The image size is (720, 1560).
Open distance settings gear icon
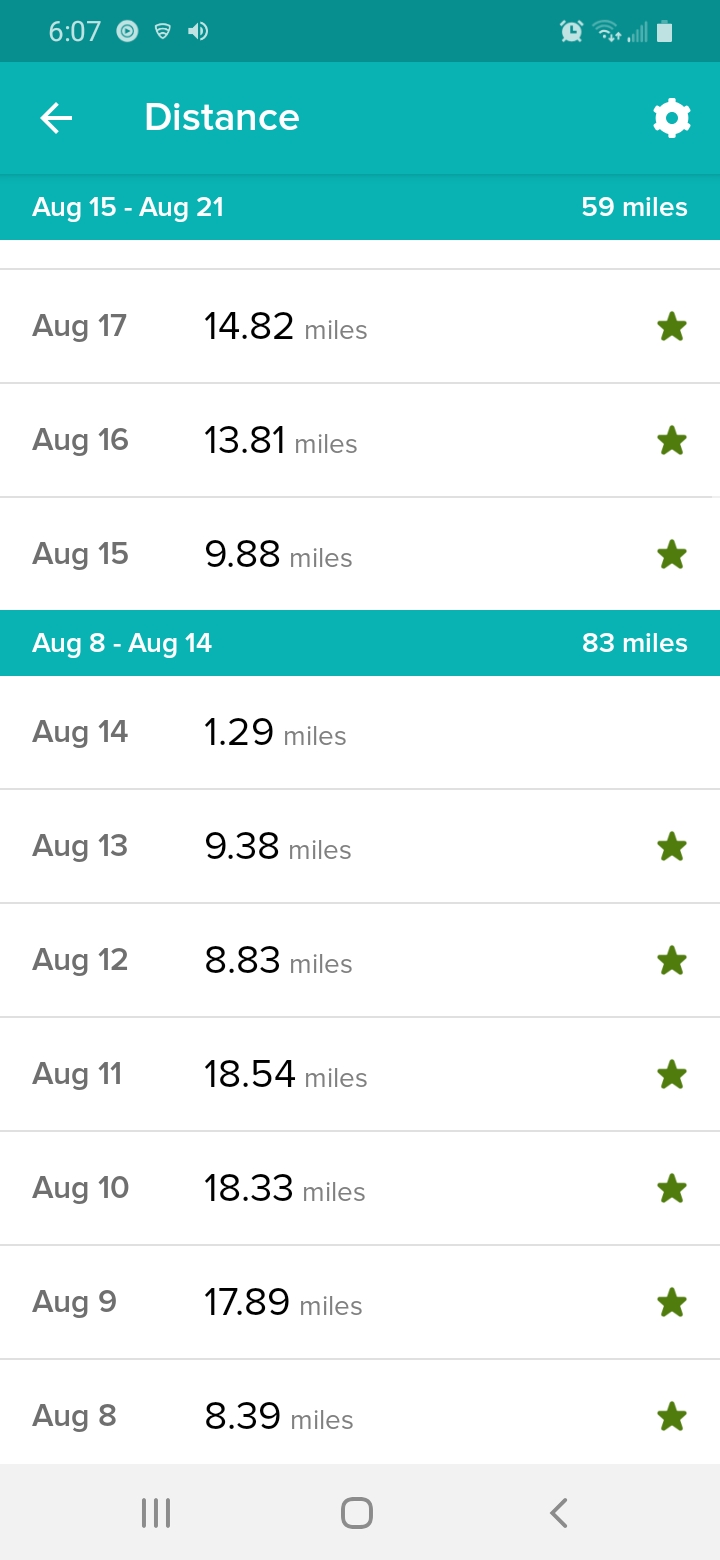coord(671,118)
